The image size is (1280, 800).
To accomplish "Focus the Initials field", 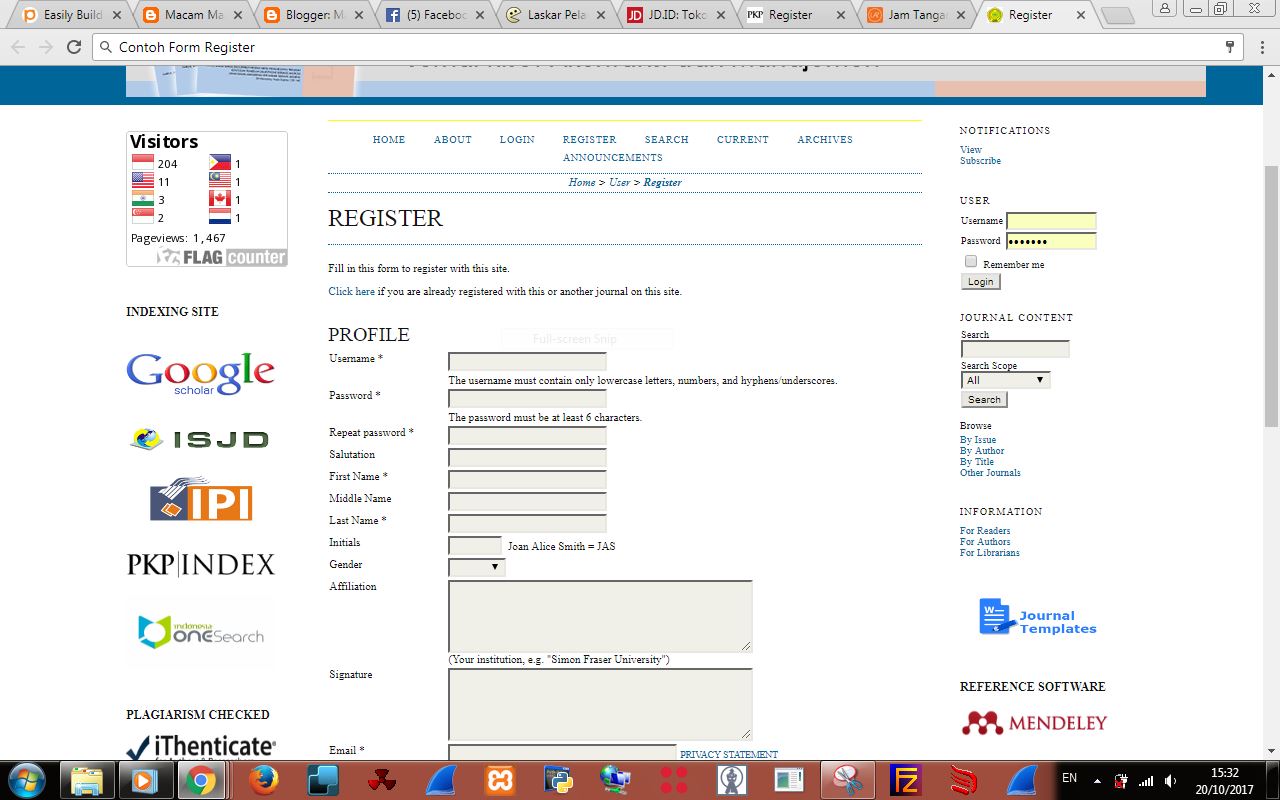I will pyautogui.click(x=475, y=546).
